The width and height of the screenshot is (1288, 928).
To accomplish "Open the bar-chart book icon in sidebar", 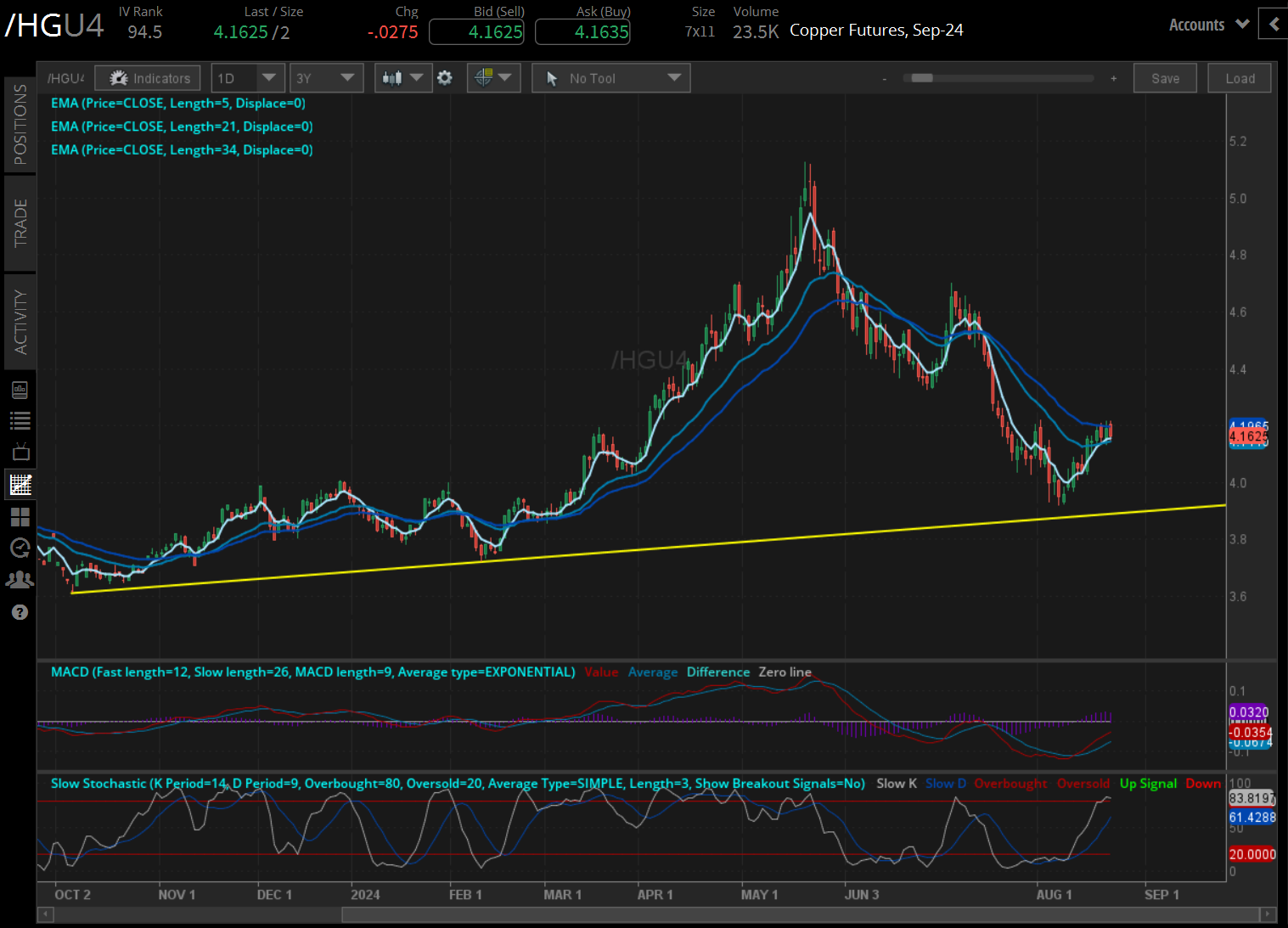I will [x=20, y=390].
